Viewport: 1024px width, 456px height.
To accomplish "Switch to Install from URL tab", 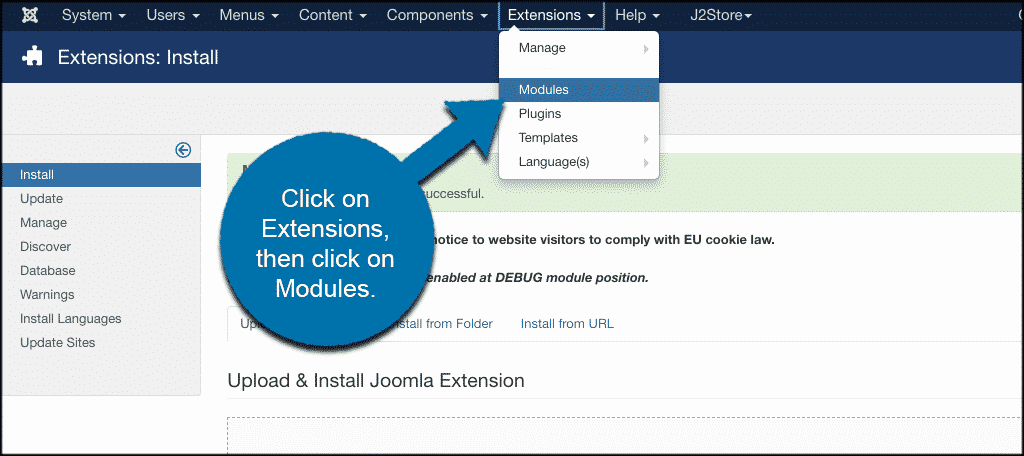I will point(567,323).
